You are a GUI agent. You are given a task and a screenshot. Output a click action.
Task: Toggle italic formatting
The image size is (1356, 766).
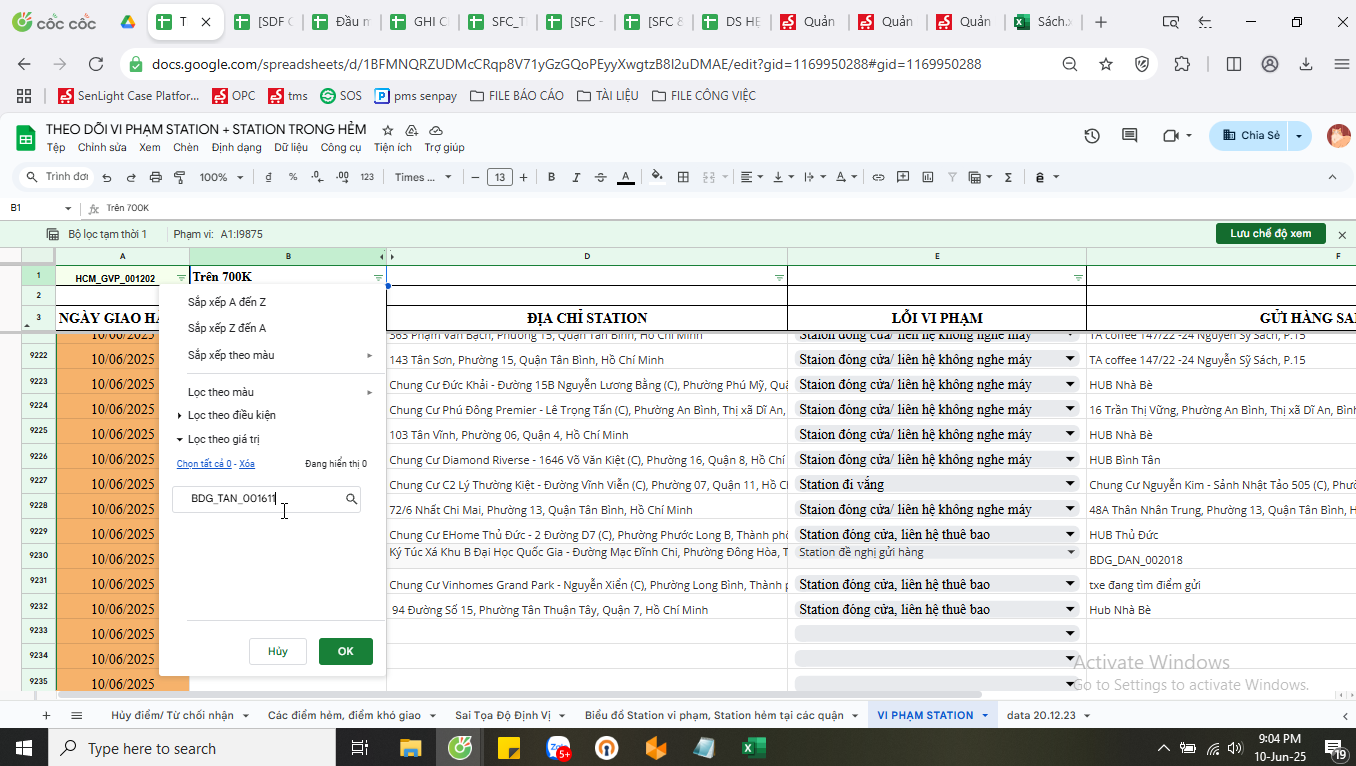575,177
